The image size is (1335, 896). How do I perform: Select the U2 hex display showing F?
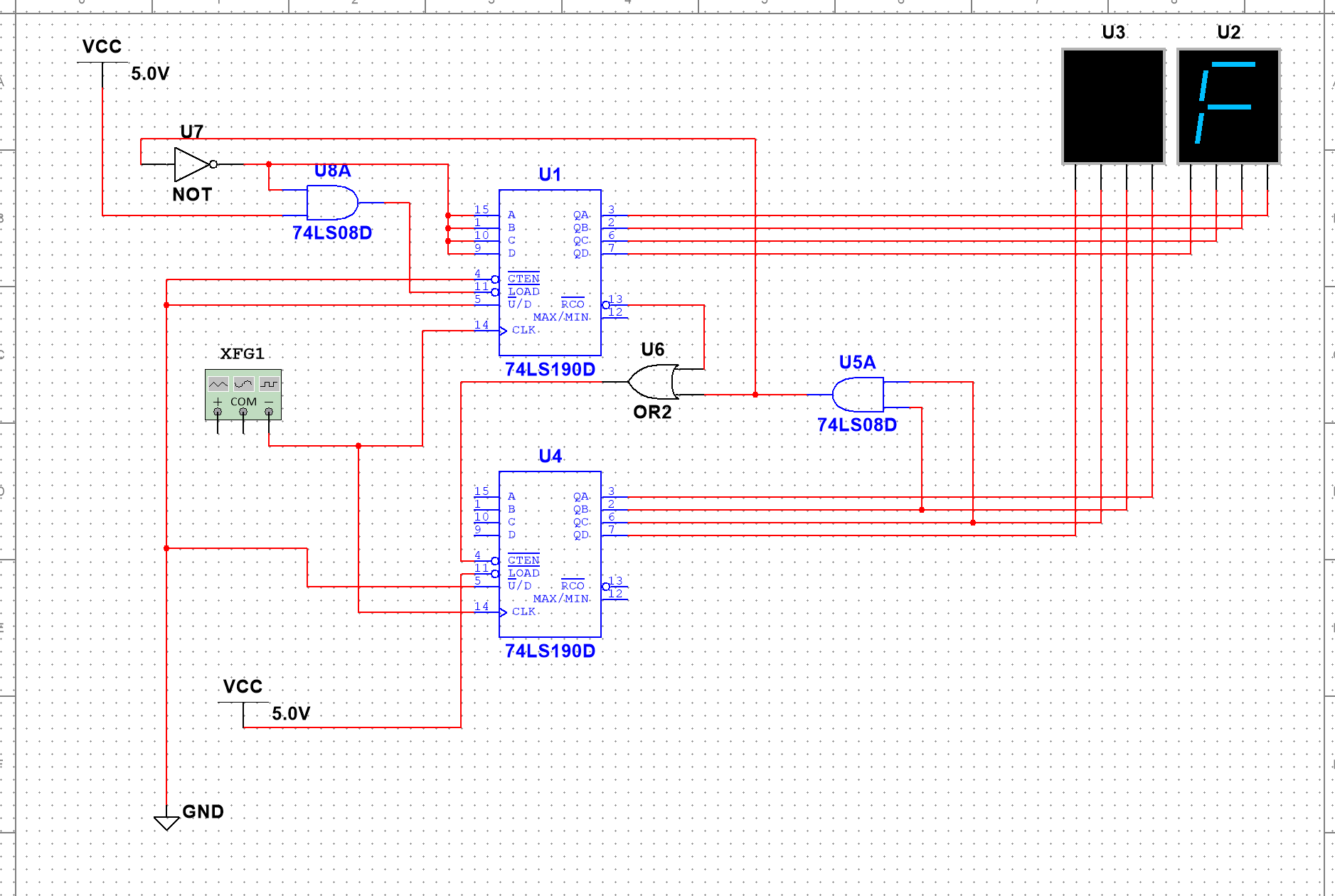1228,106
